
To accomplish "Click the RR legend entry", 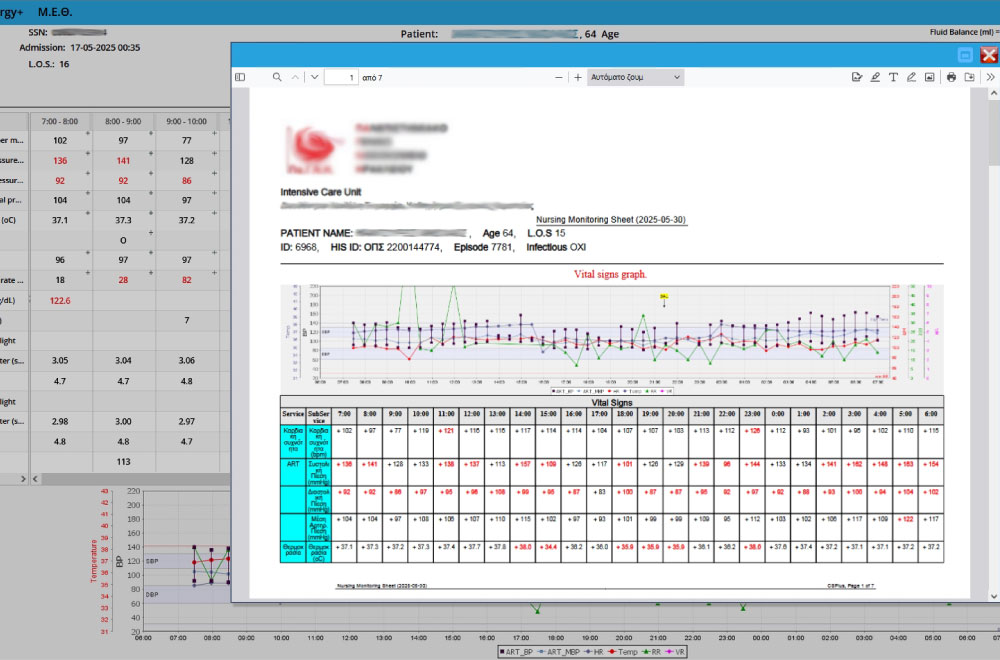I will click(x=652, y=652).
